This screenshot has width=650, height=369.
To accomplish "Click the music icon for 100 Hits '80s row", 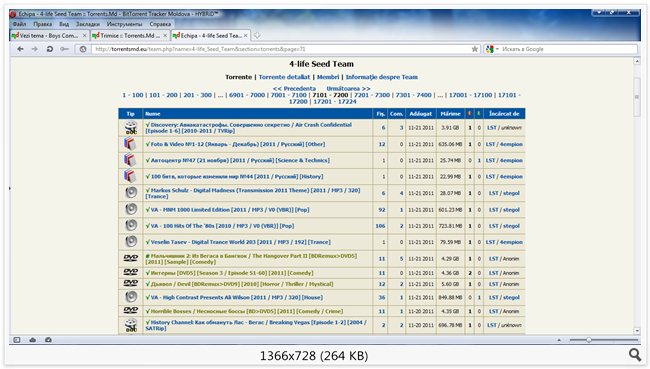I will [x=131, y=225].
